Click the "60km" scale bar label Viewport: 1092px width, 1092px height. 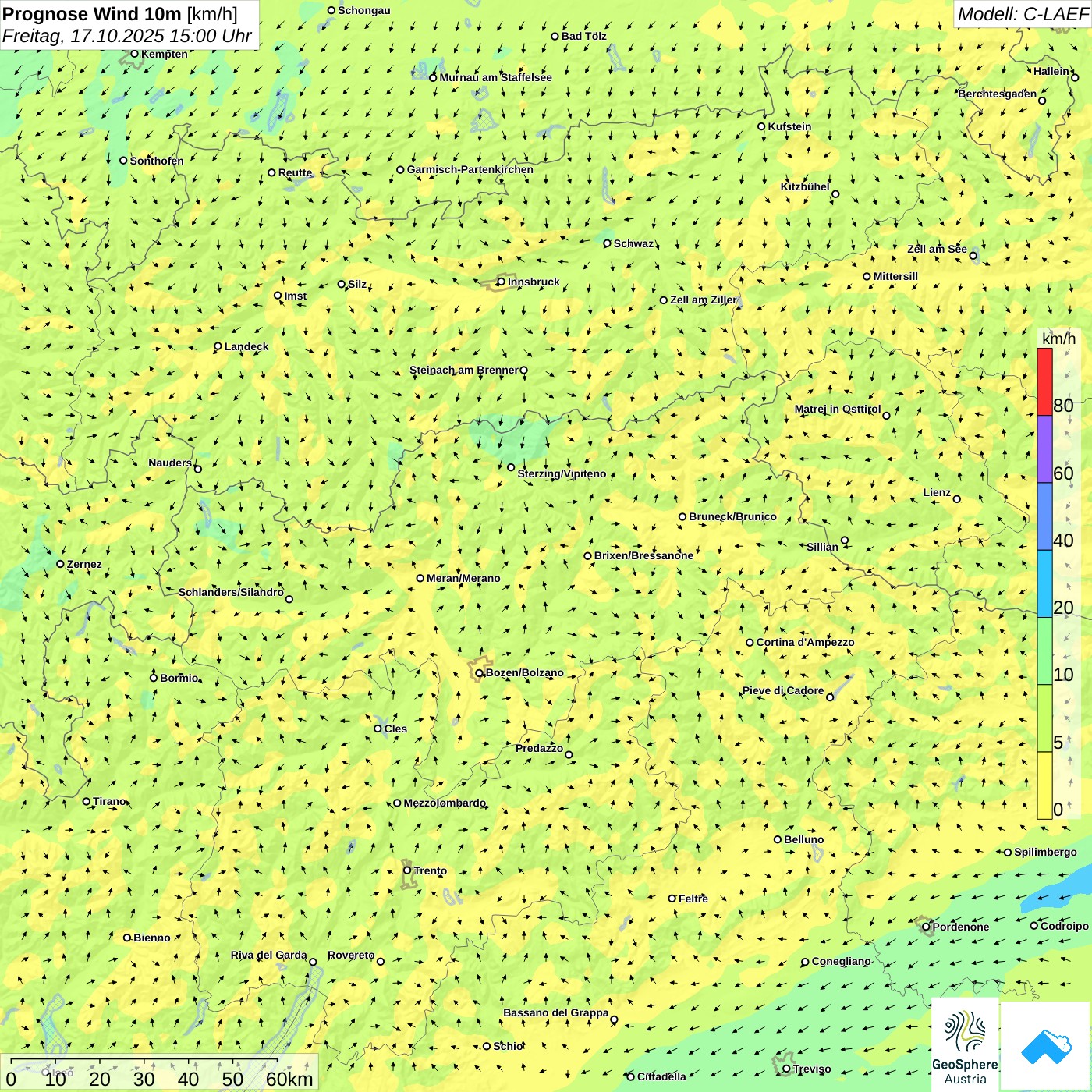[289, 1080]
